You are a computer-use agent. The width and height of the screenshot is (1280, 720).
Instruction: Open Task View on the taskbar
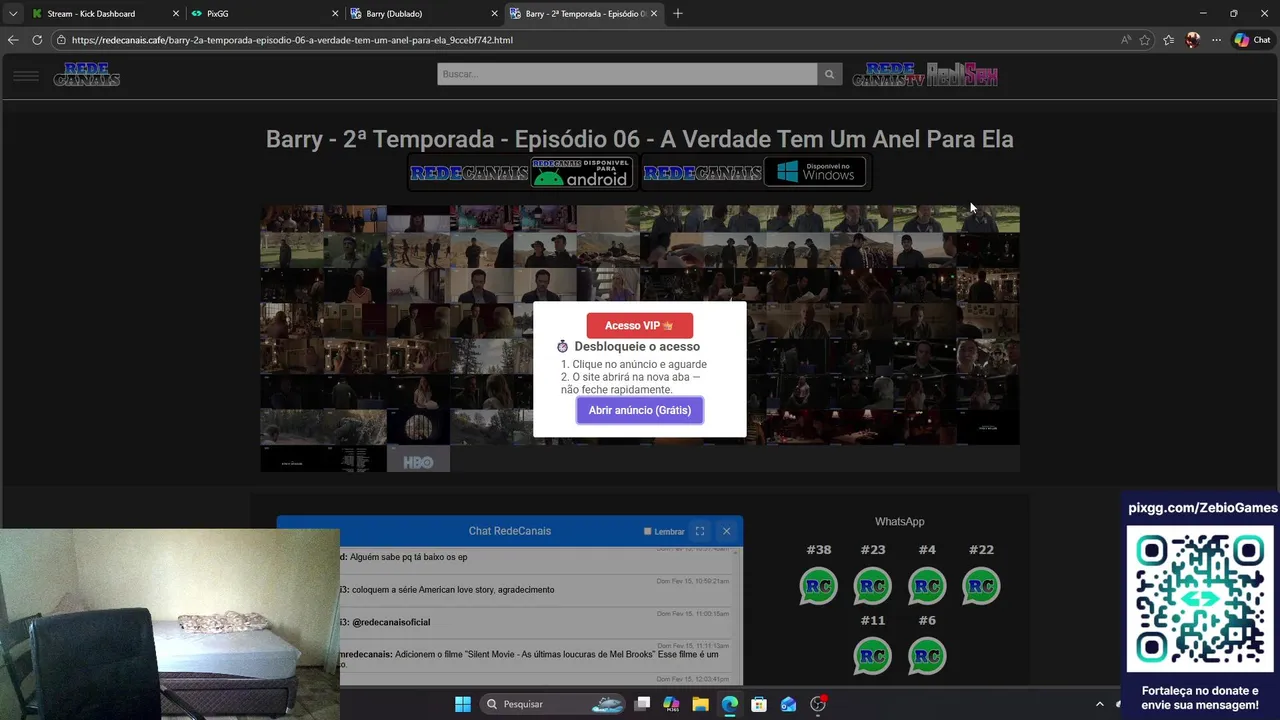[643, 704]
